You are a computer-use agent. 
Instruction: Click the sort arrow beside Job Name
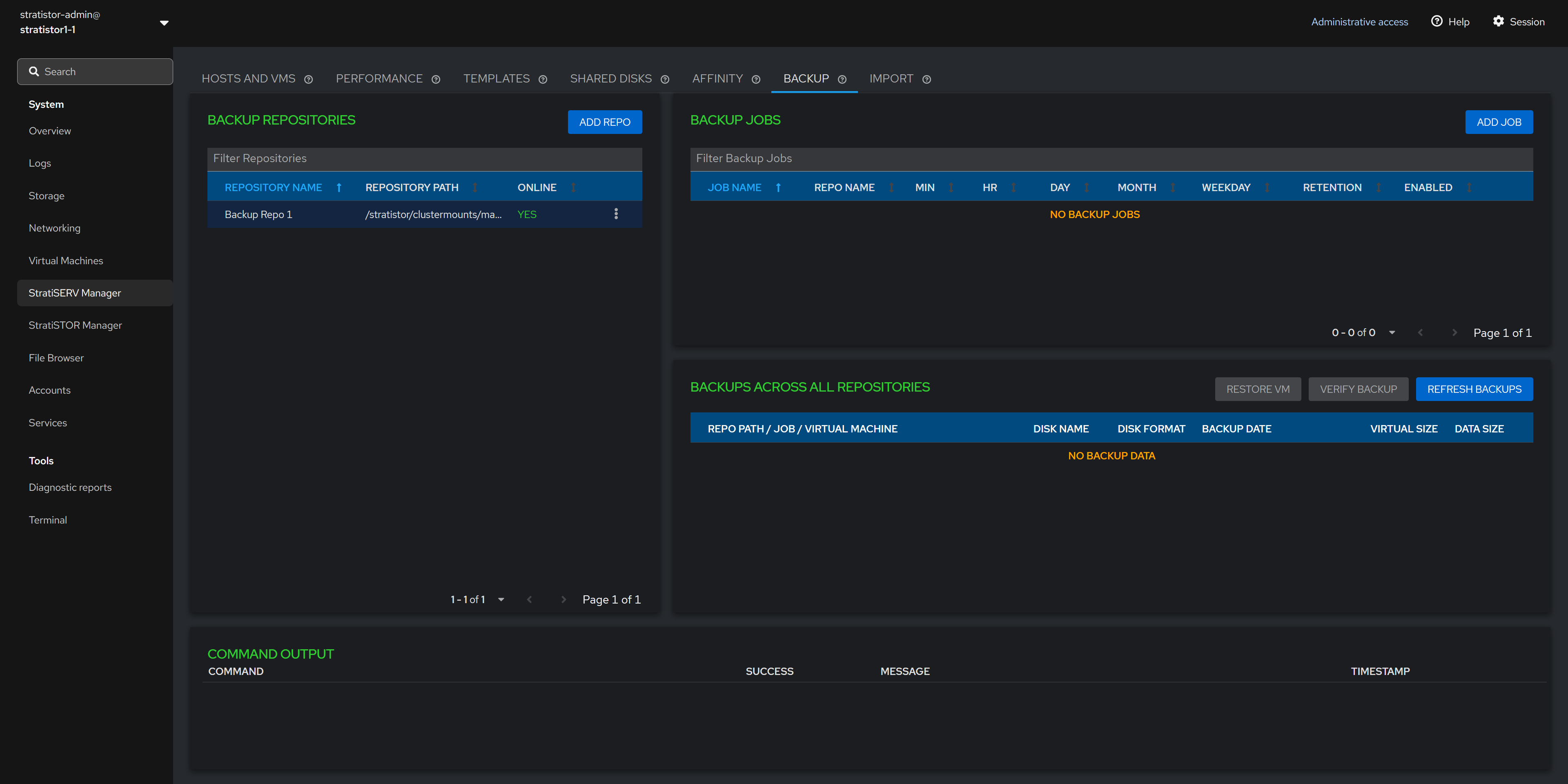(778, 187)
